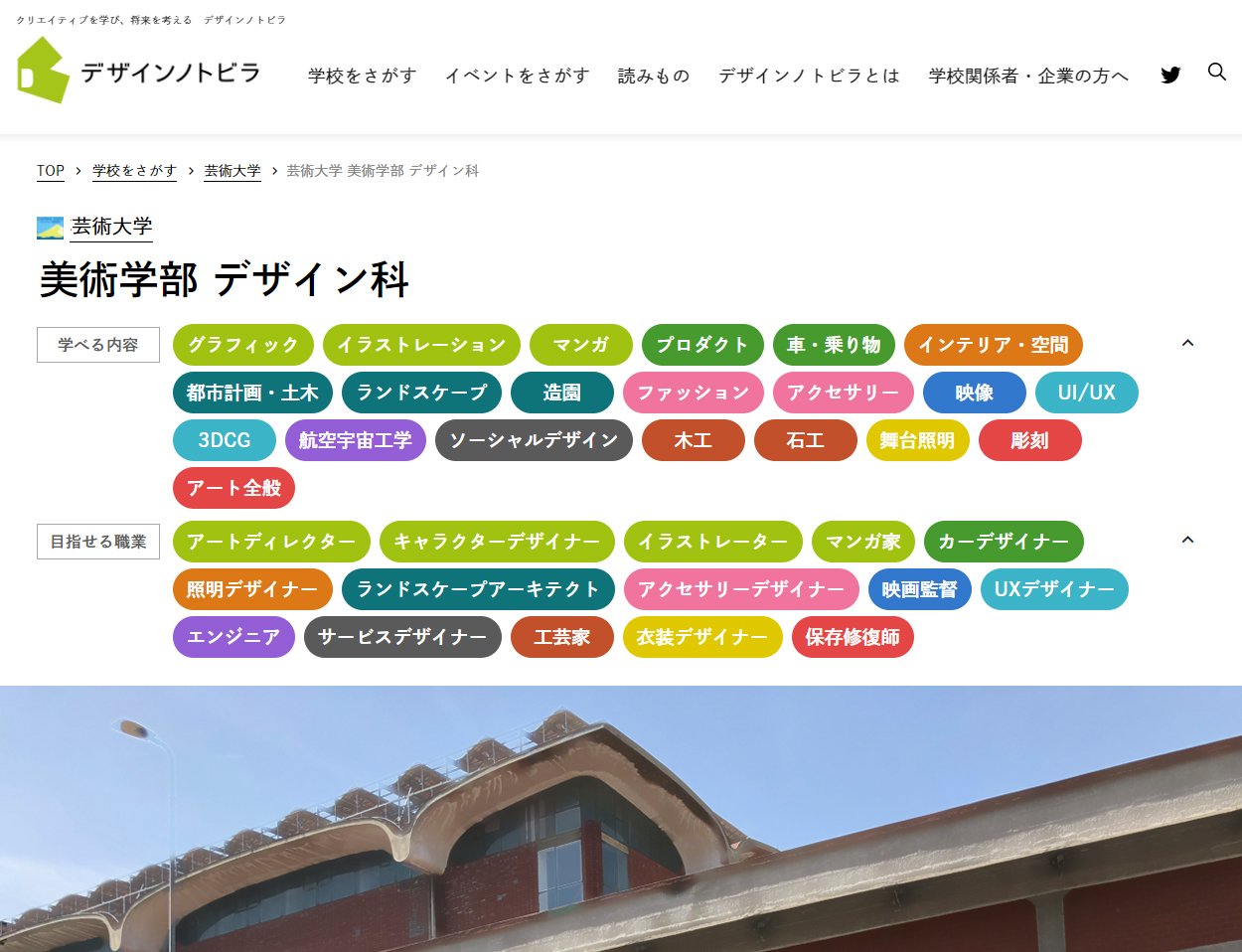Choose the UI/UX tag

coord(1087,393)
